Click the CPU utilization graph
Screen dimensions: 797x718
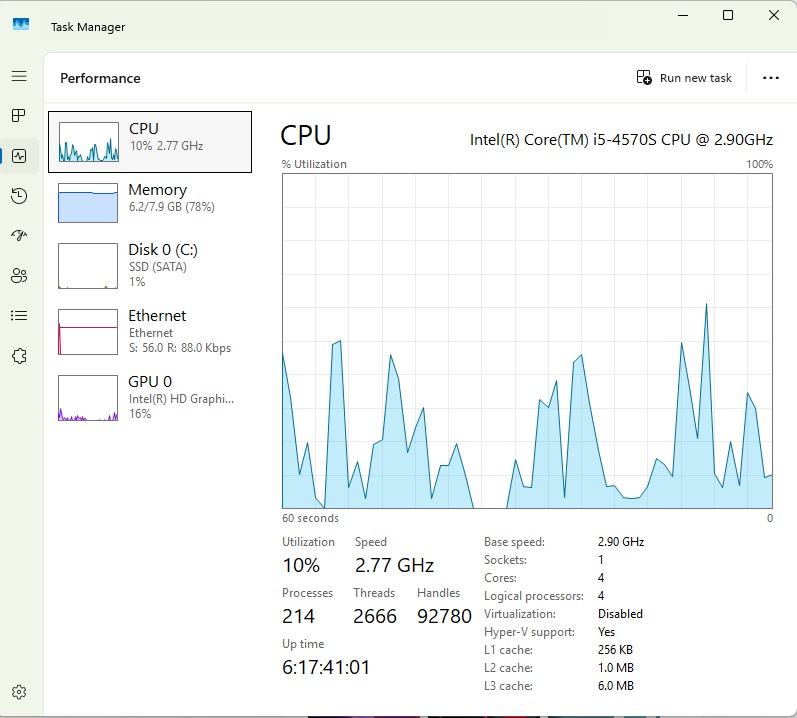click(x=527, y=340)
